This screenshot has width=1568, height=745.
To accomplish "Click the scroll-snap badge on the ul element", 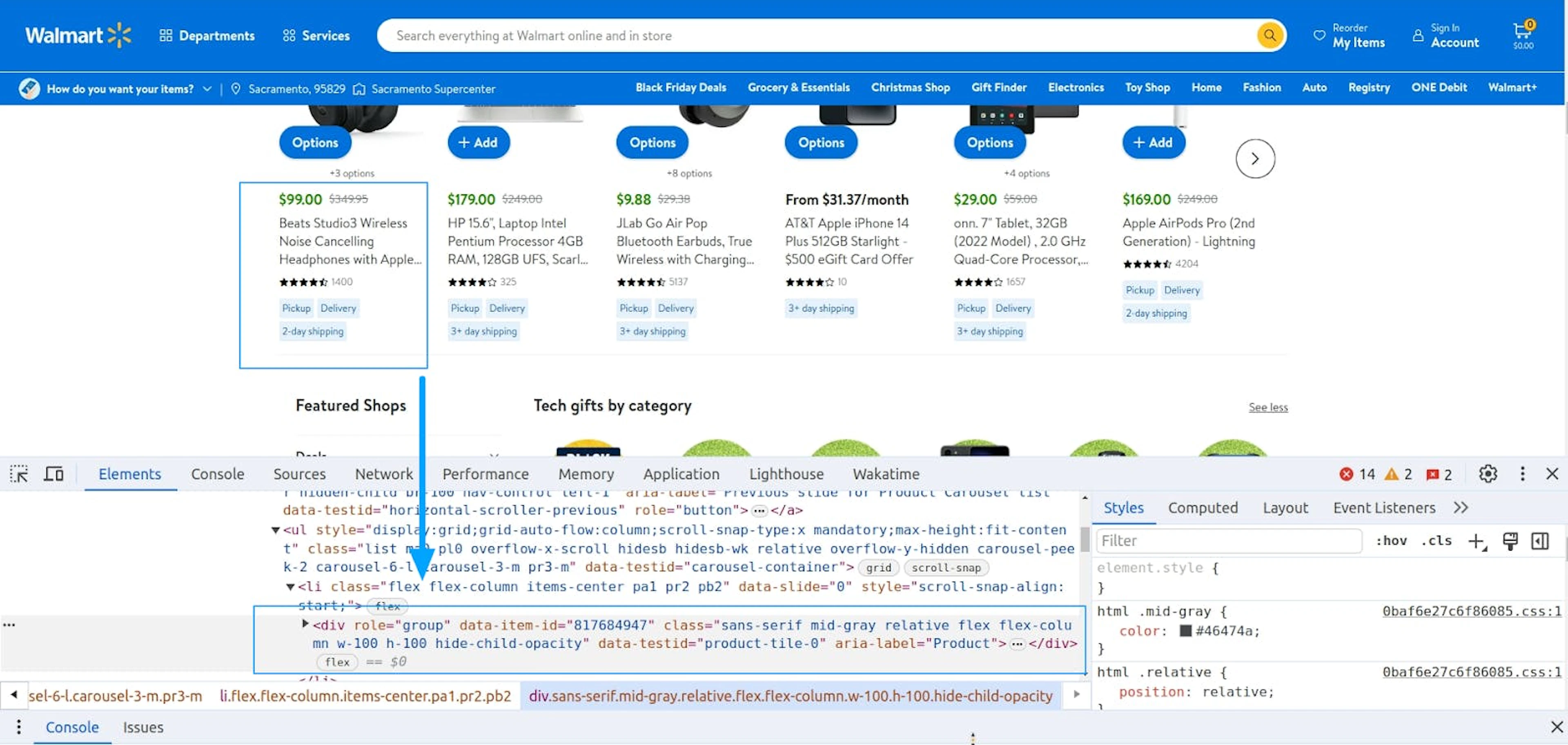I will coord(946,568).
